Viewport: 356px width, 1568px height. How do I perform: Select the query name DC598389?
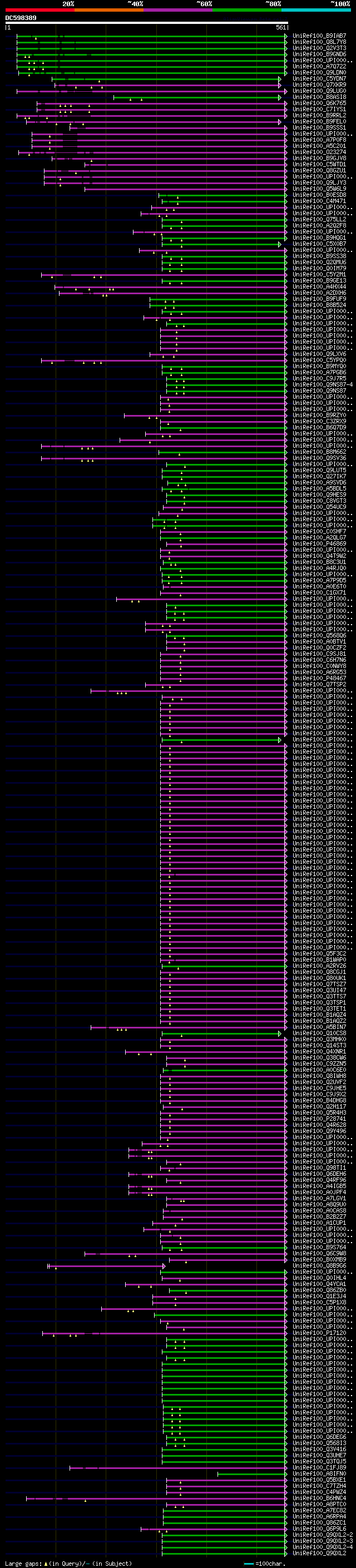coord(21,18)
